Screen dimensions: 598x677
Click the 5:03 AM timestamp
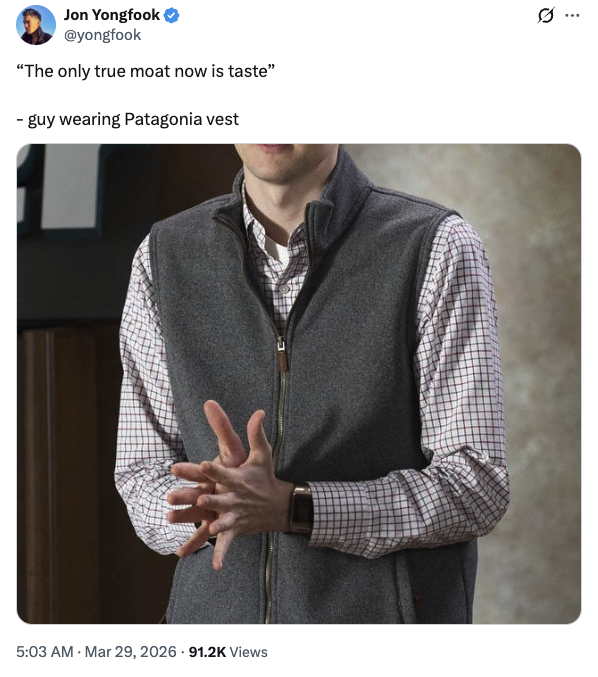click(45, 652)
